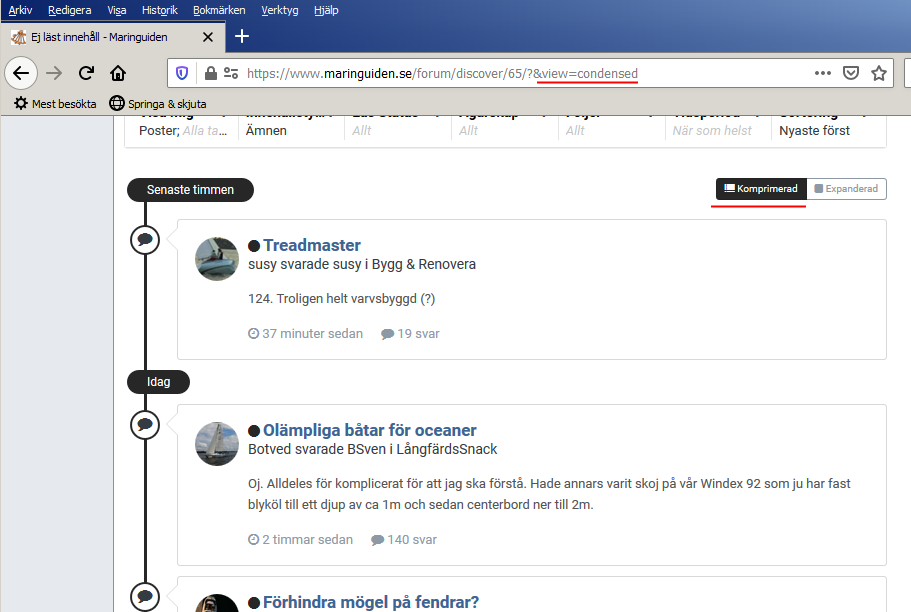Bookmark this page with the star icon

(879, 73)
